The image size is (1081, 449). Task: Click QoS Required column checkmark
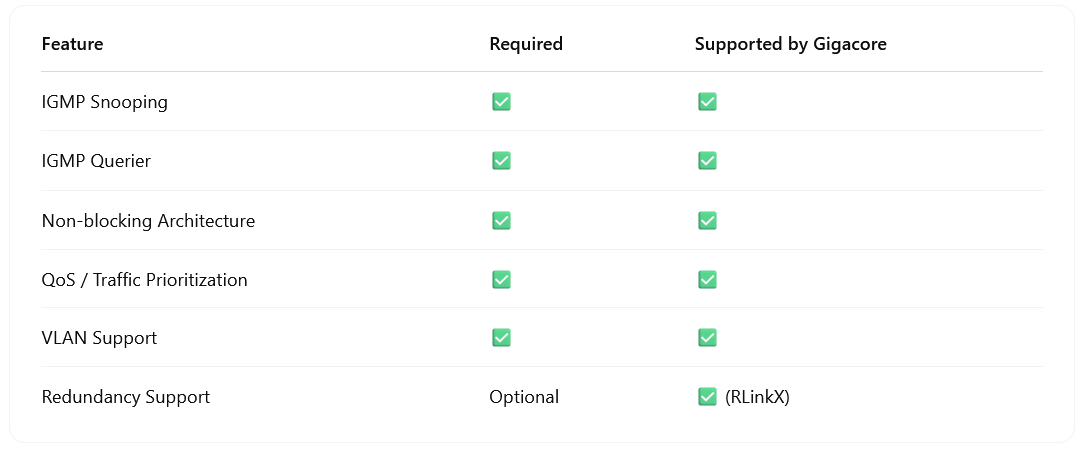pos(501,279)
